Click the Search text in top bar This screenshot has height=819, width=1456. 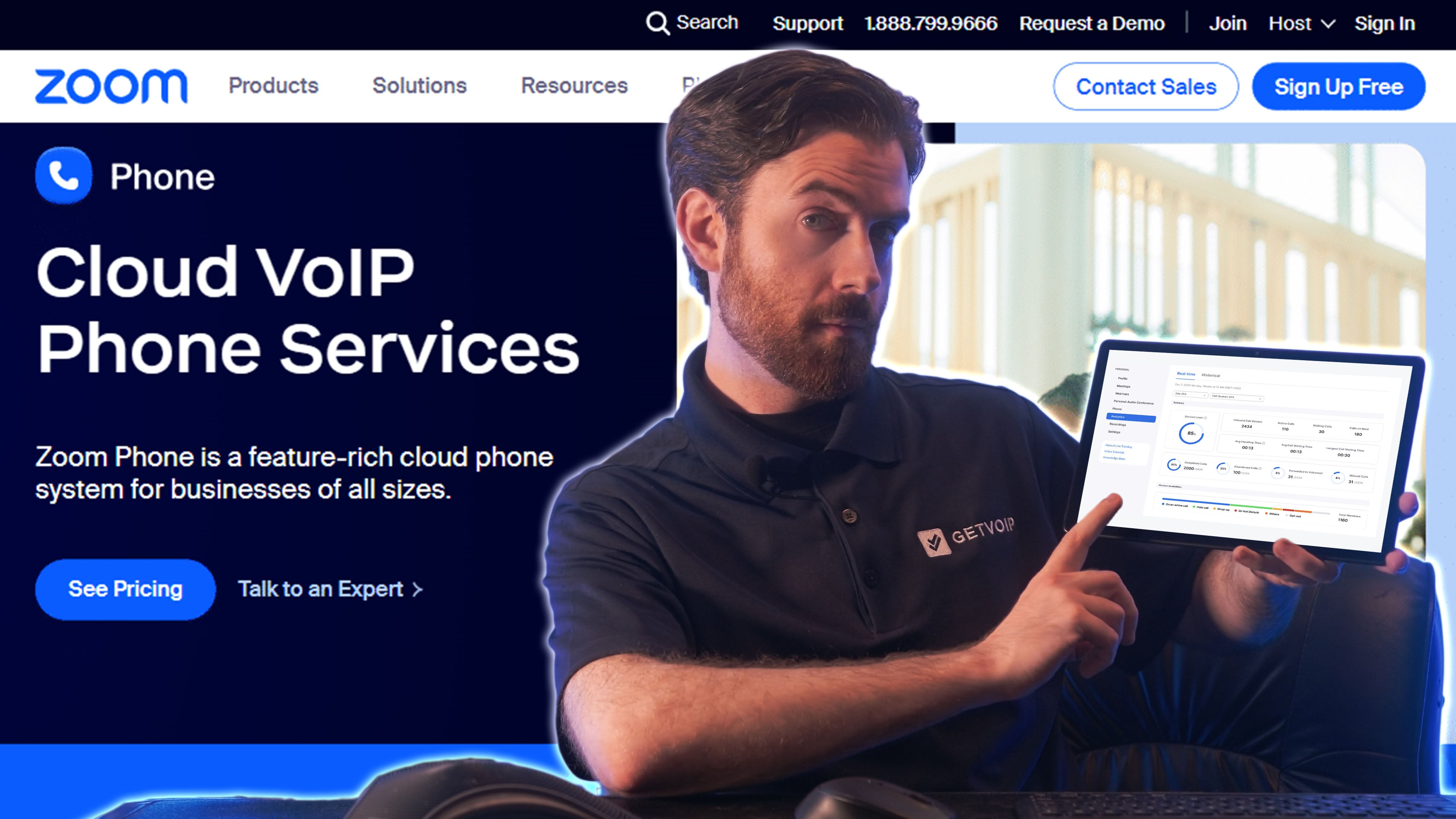[707, 22]
